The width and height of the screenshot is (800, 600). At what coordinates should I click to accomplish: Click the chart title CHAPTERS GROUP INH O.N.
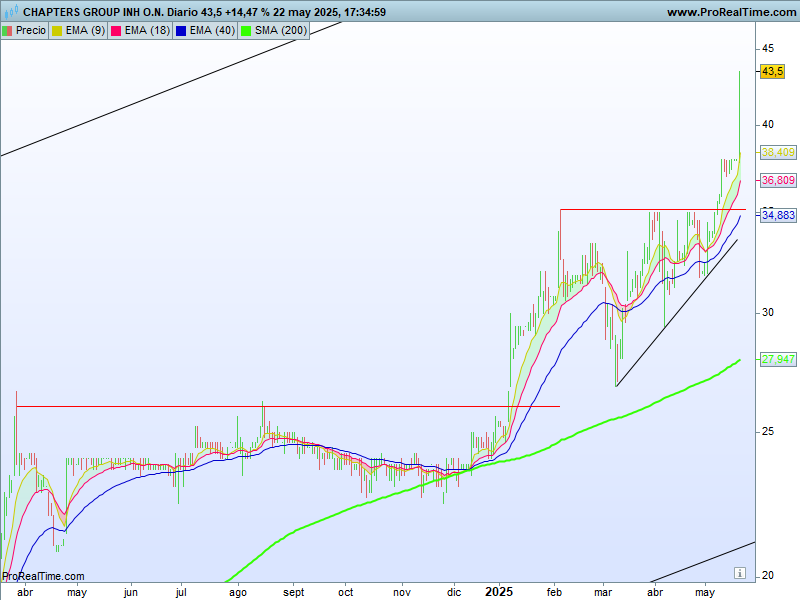93,12
